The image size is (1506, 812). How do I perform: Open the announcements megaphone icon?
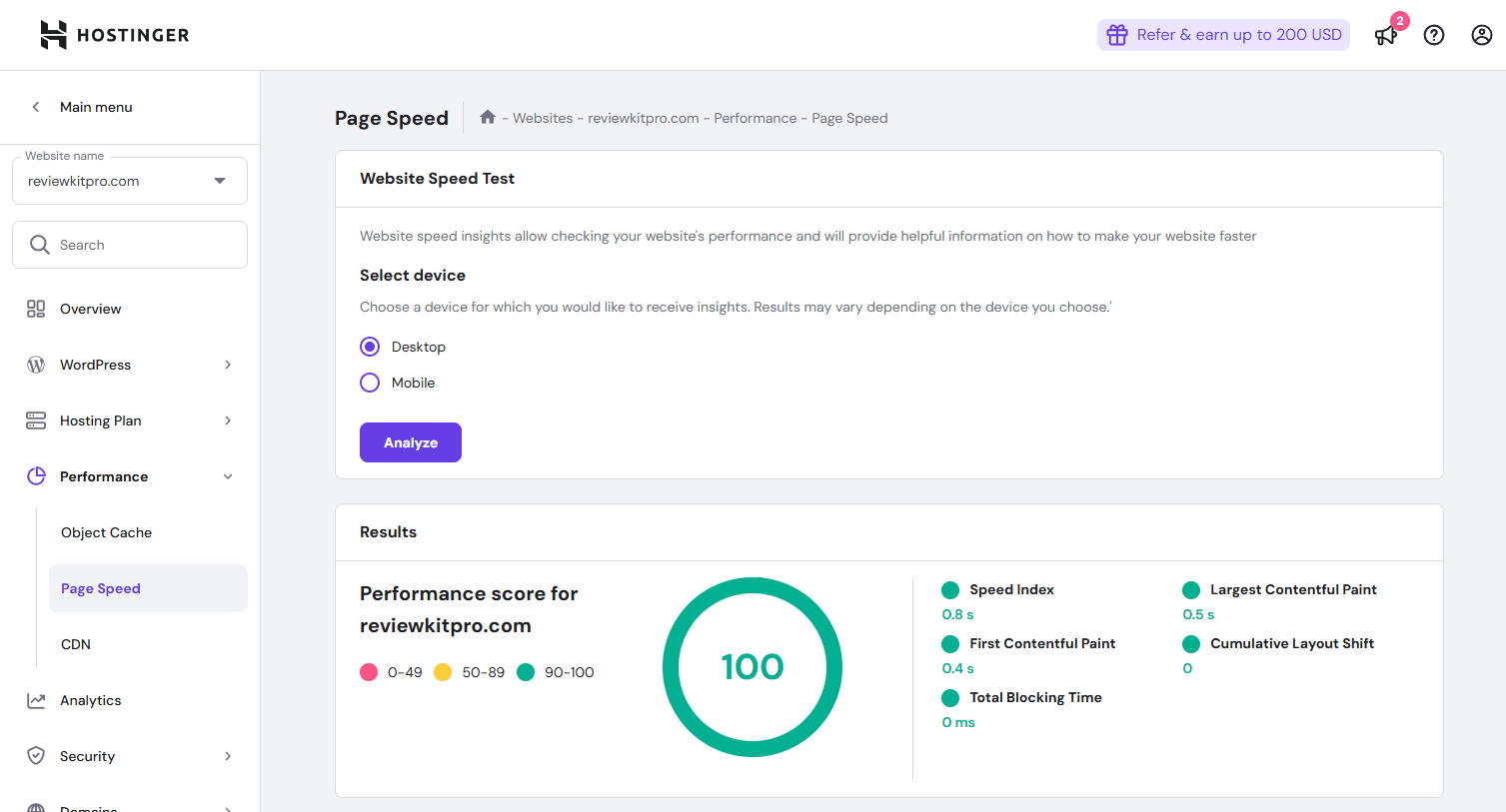[1385, 36]
